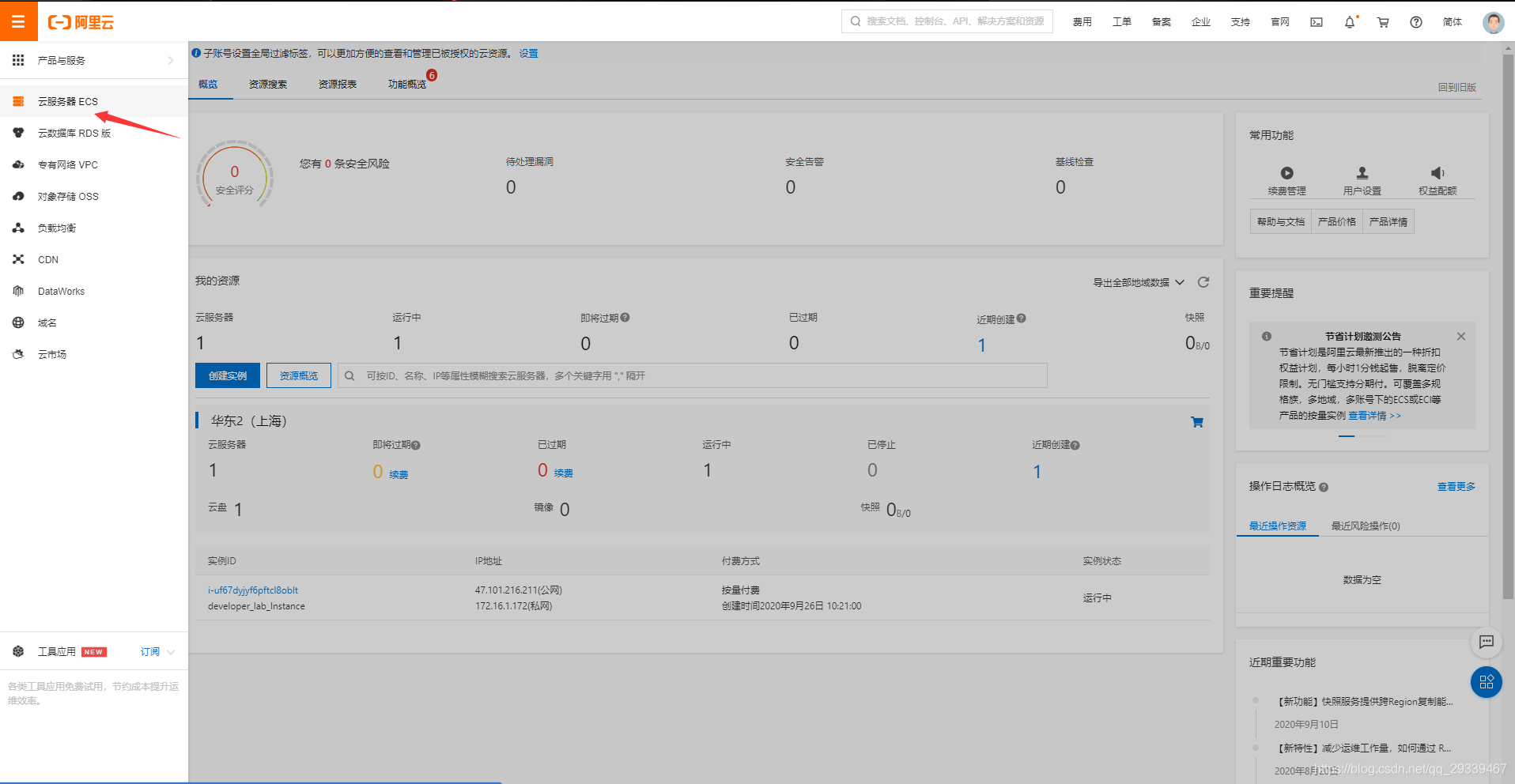Open the 工单 menu in the top bar
Screen dimensions: 1515x784
point(1121,22)
